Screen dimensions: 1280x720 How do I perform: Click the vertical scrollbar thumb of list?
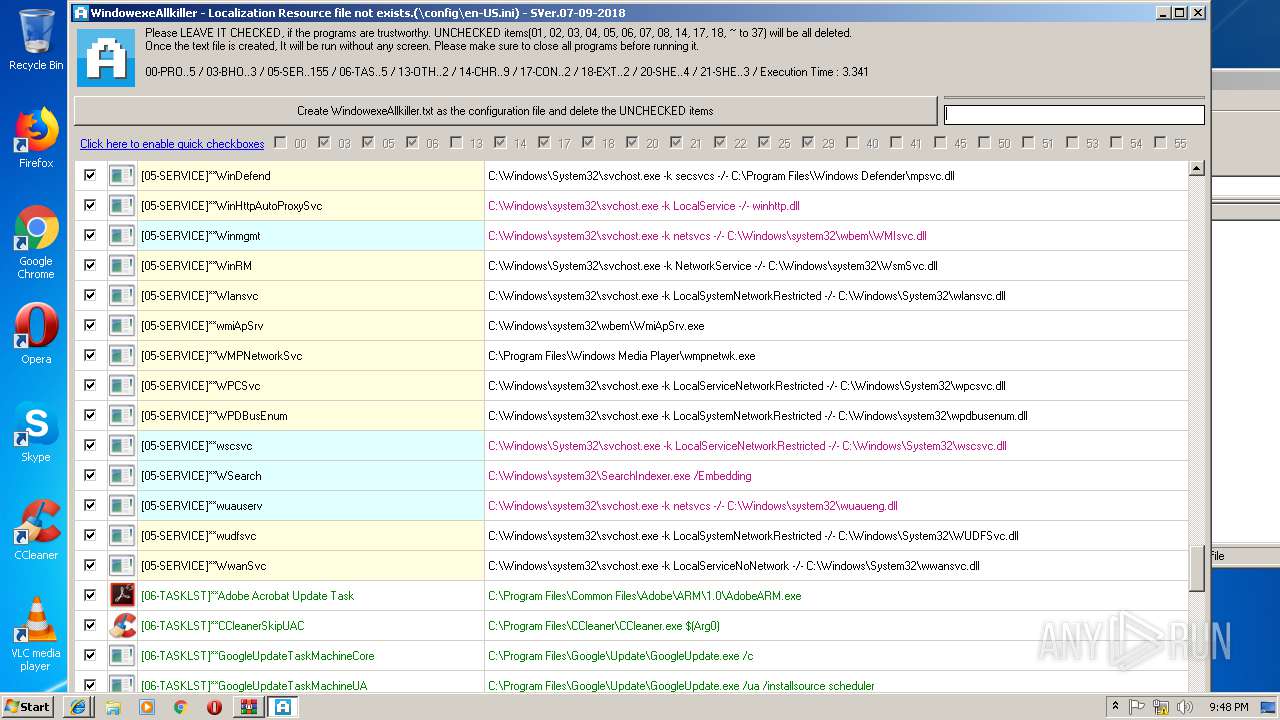(x=1196, y=569)
